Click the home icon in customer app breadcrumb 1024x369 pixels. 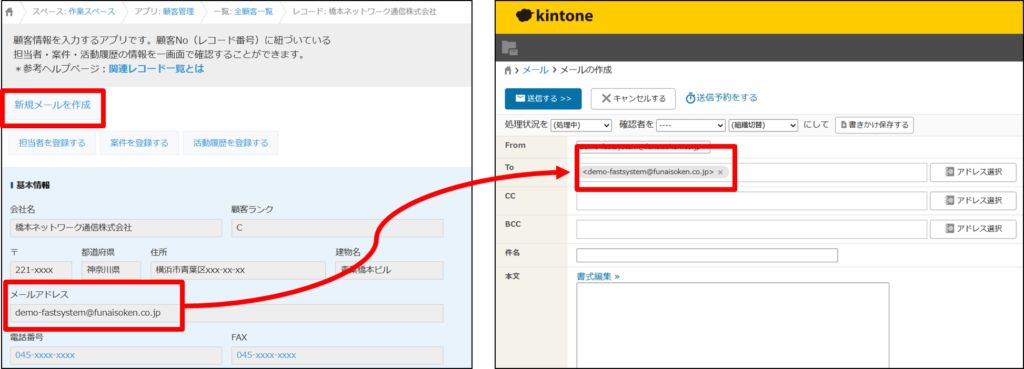tap(8, 12)
